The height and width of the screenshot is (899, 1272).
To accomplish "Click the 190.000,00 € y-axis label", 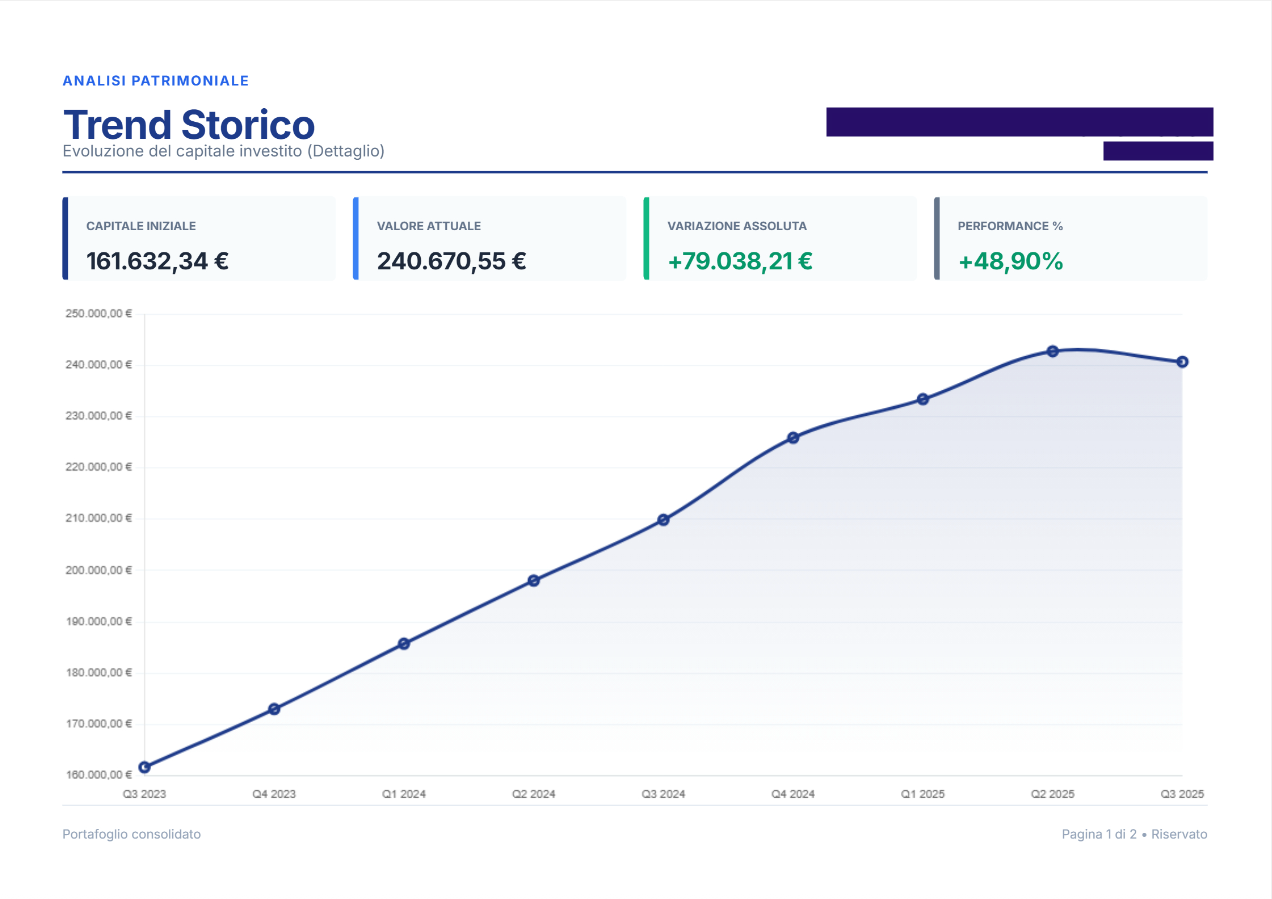I will [x=99, y=621].
